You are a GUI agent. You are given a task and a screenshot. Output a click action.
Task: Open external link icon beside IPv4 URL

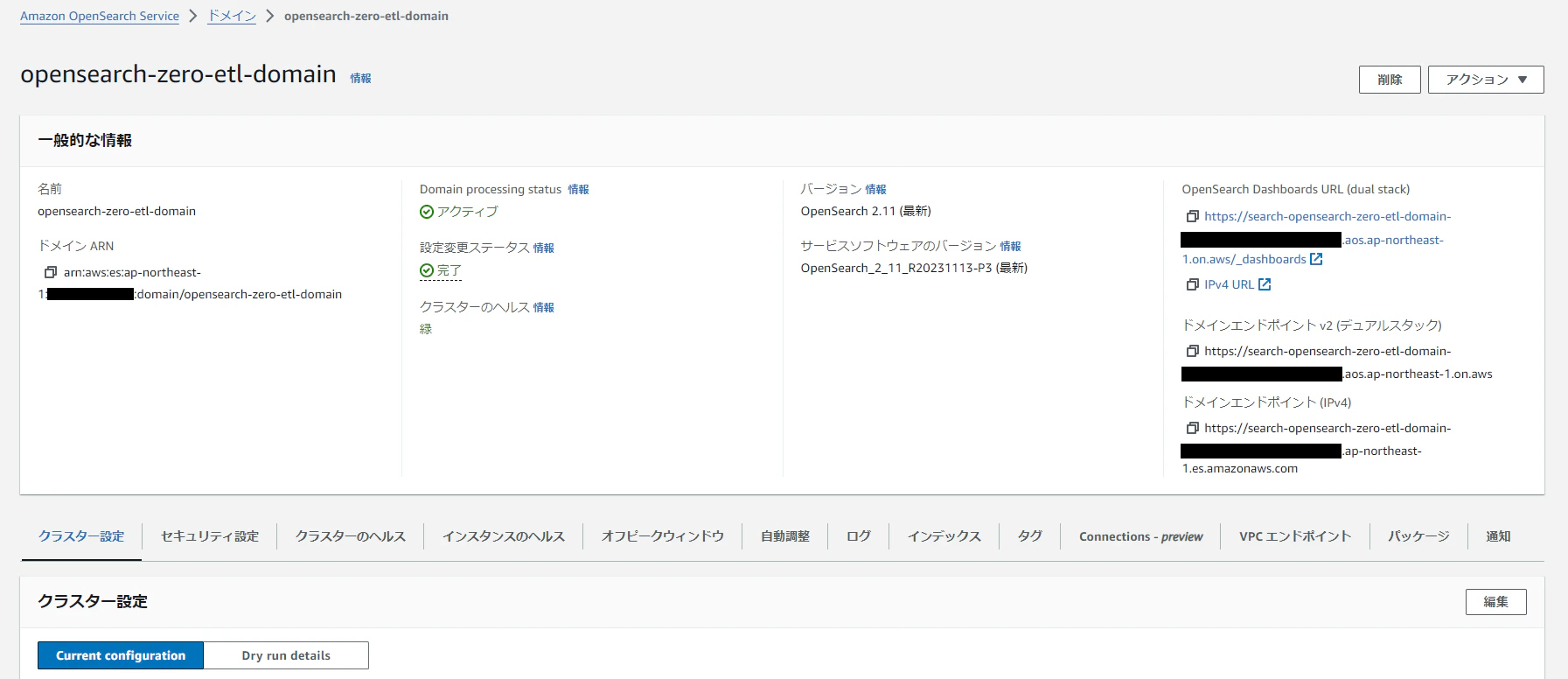coord(1265,284)
